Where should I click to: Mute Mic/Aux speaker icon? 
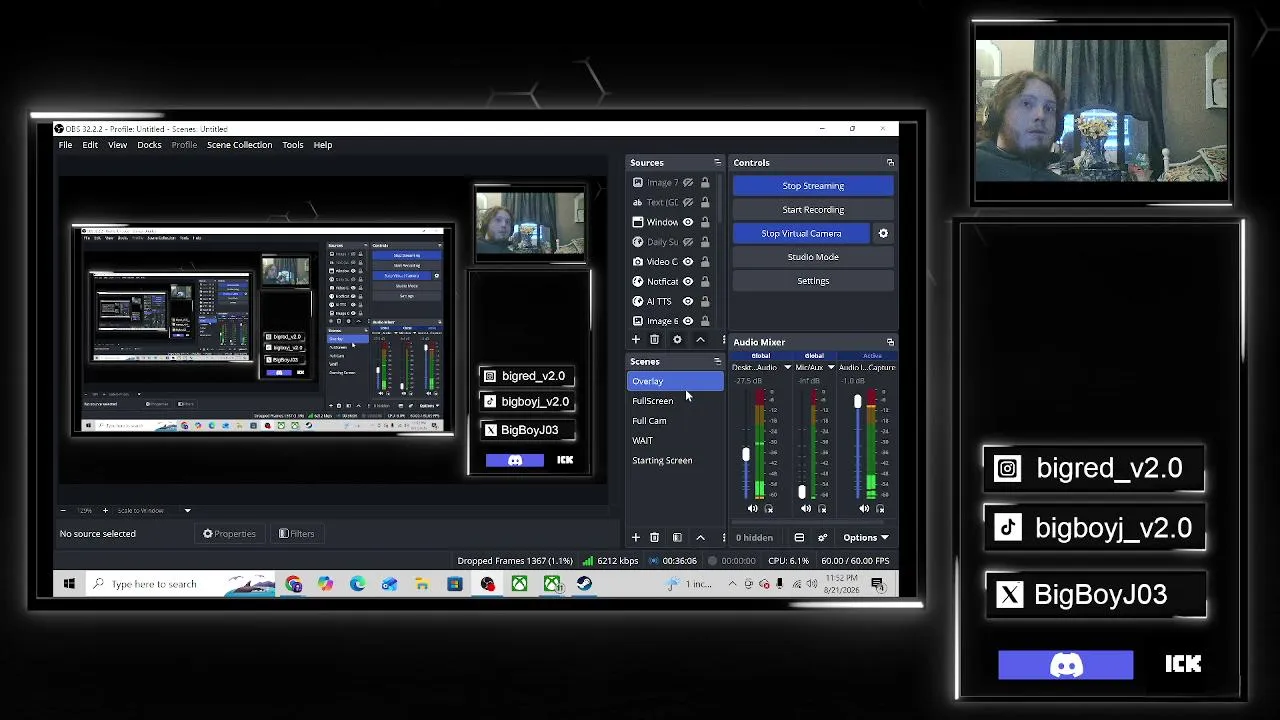point(806,509)
